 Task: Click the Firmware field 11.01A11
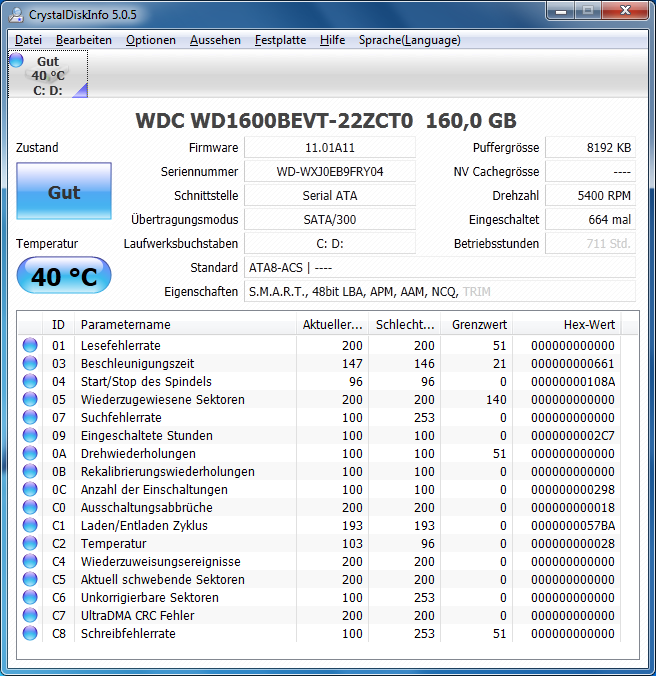[x=330, y=147]
